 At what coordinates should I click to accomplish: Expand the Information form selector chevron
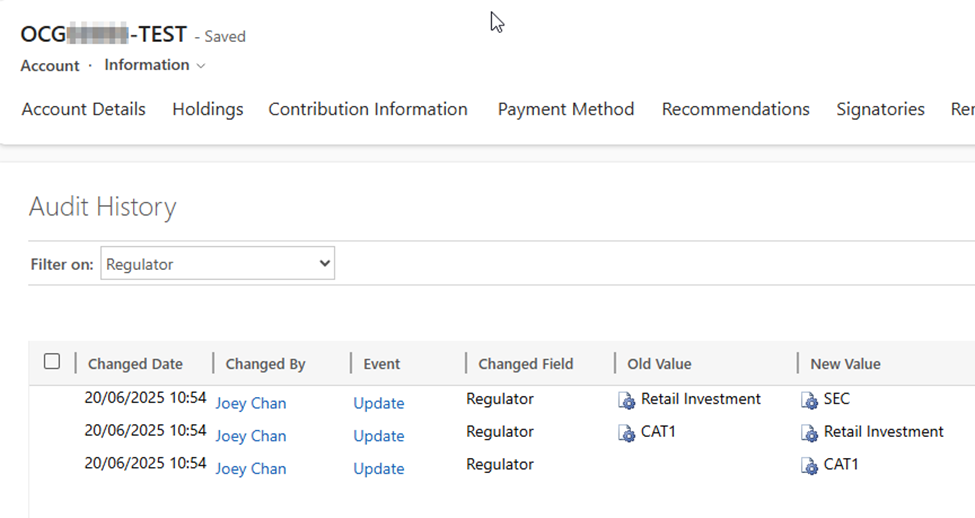coord(201,66)
